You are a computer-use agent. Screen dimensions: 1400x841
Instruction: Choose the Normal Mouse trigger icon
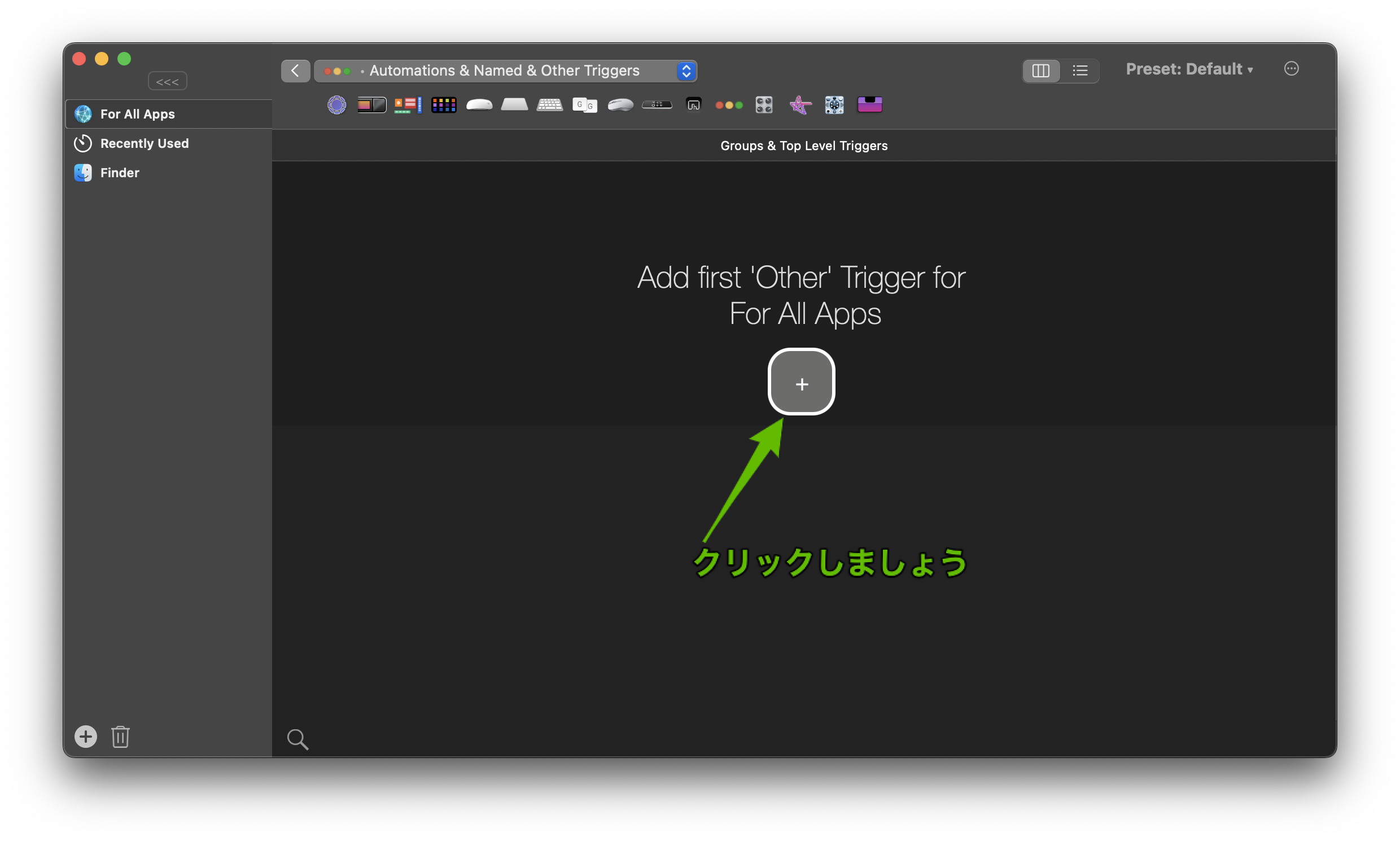620,105
